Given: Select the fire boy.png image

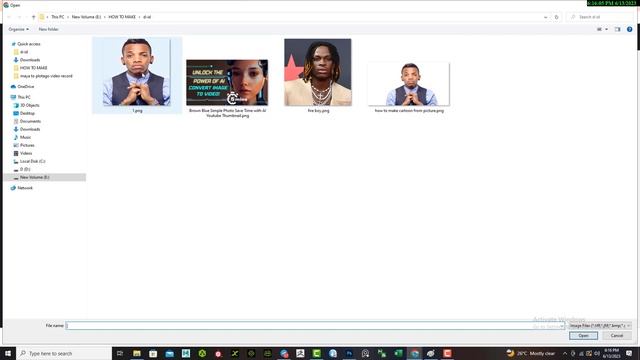Looking at the screenshot, I should 318,76.
